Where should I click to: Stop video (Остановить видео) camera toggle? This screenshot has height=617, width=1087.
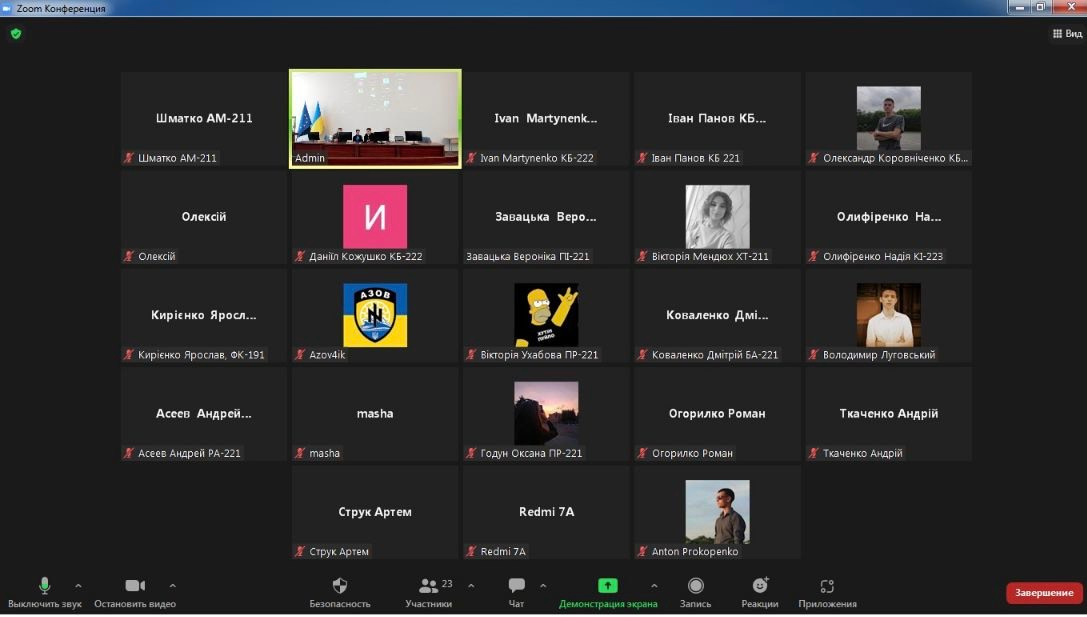135,587
